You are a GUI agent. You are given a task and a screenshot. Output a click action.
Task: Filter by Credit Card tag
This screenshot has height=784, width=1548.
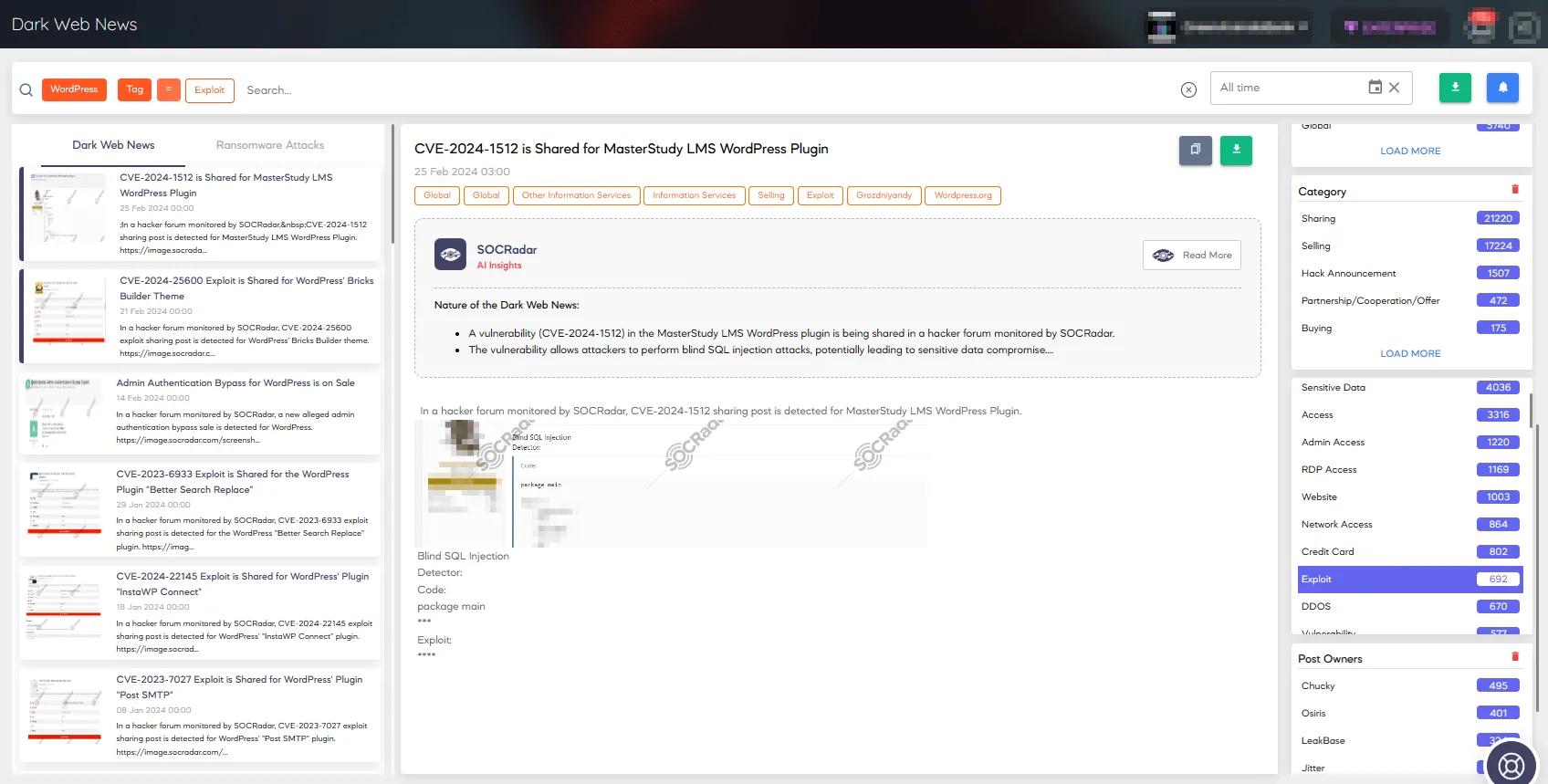click(1410, 552)
